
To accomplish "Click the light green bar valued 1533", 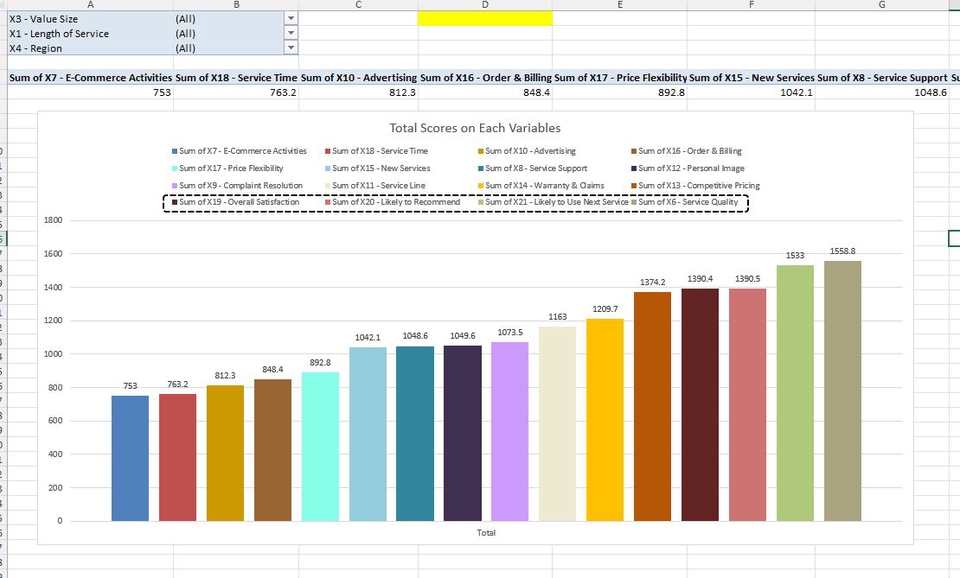I will tap(795, 393).
